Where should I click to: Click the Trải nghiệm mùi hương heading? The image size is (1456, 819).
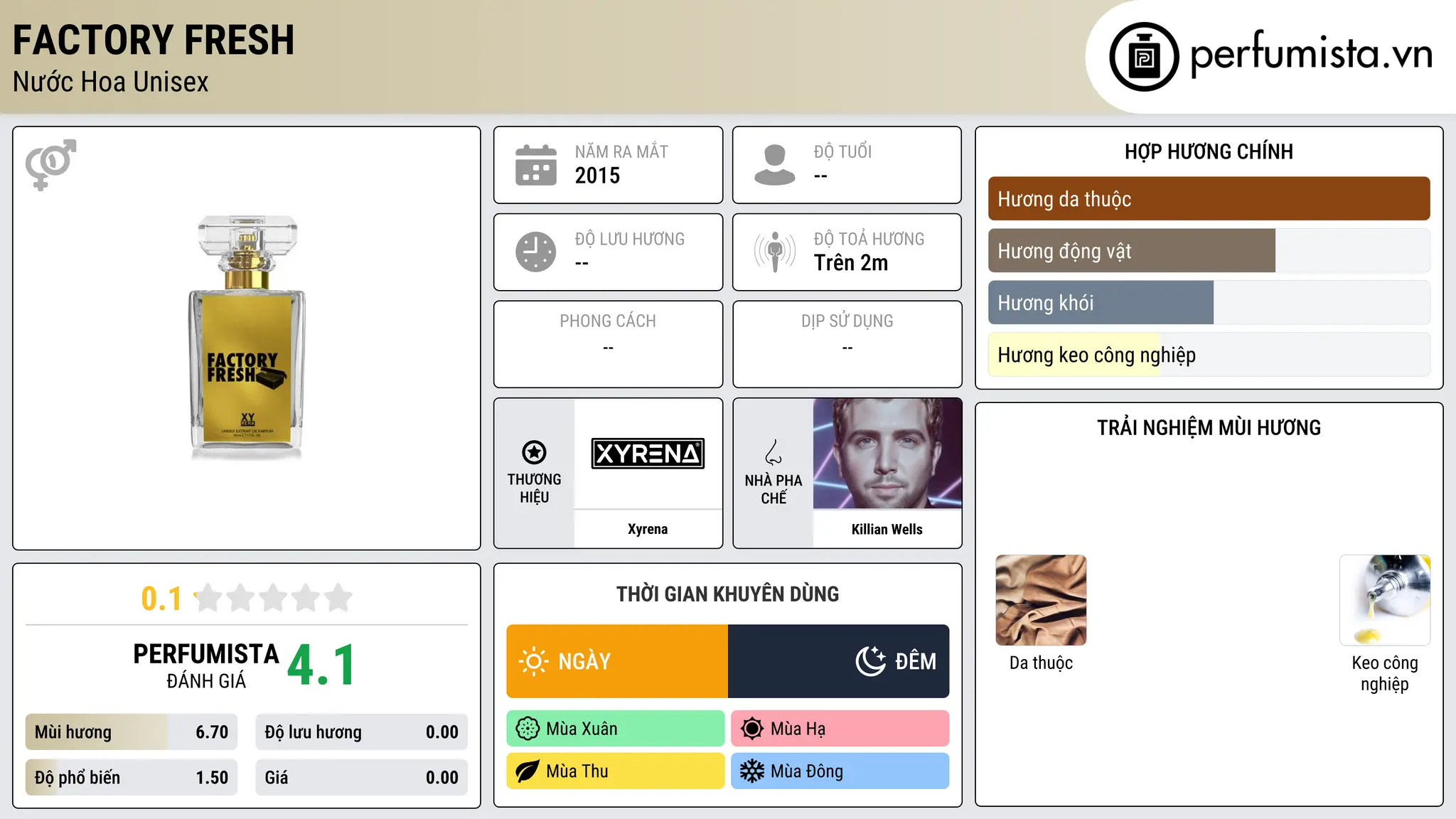pos(1209,427)
